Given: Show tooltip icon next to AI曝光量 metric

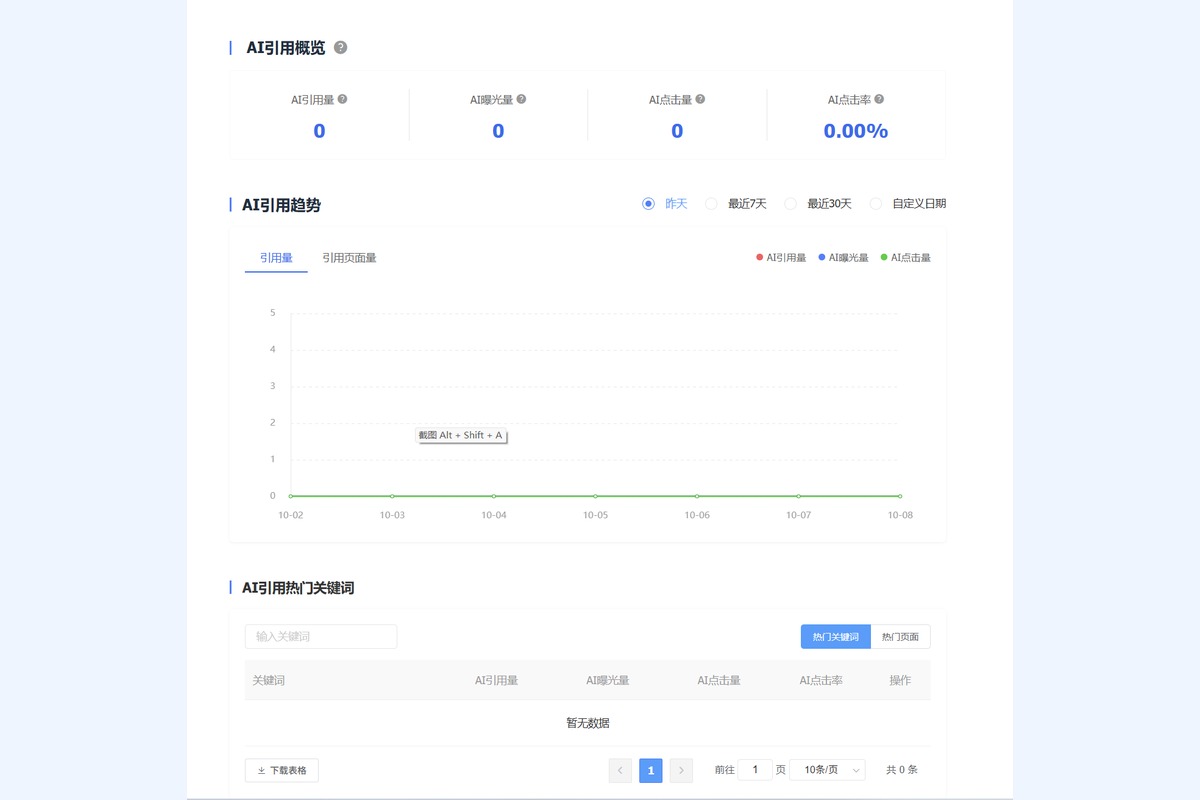Looking at the screenshot, I should pyautogui.click(x=521, y=99).
